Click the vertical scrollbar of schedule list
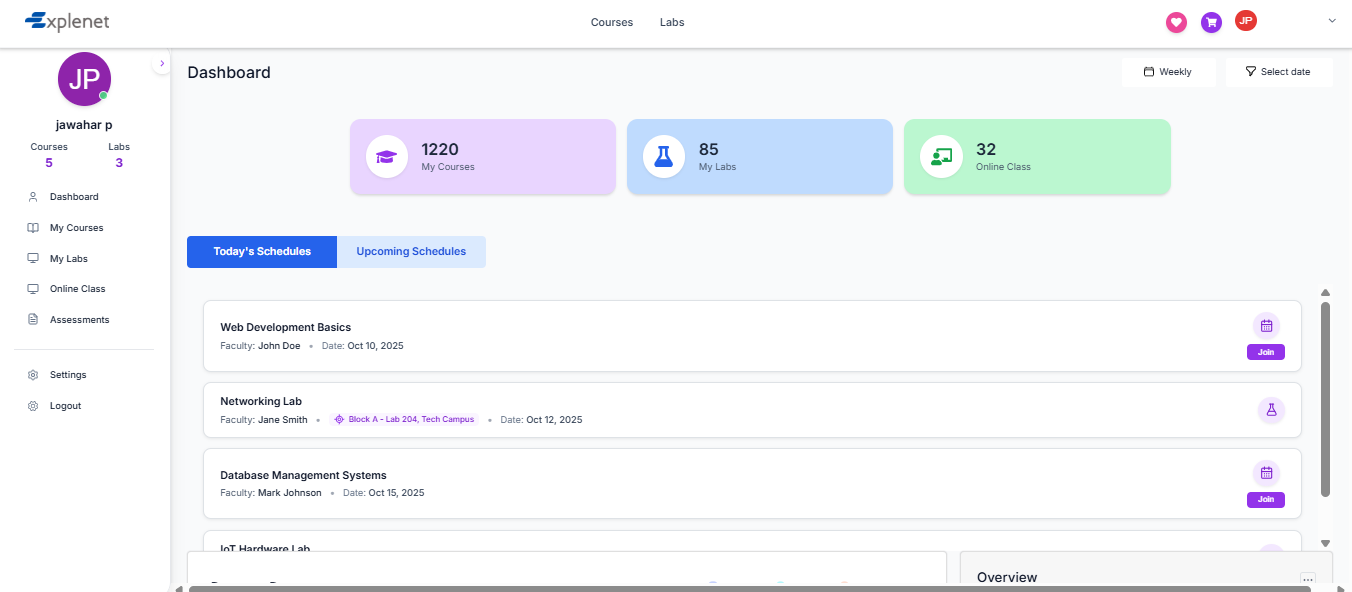1352x592 pixels. (1325, 400)
